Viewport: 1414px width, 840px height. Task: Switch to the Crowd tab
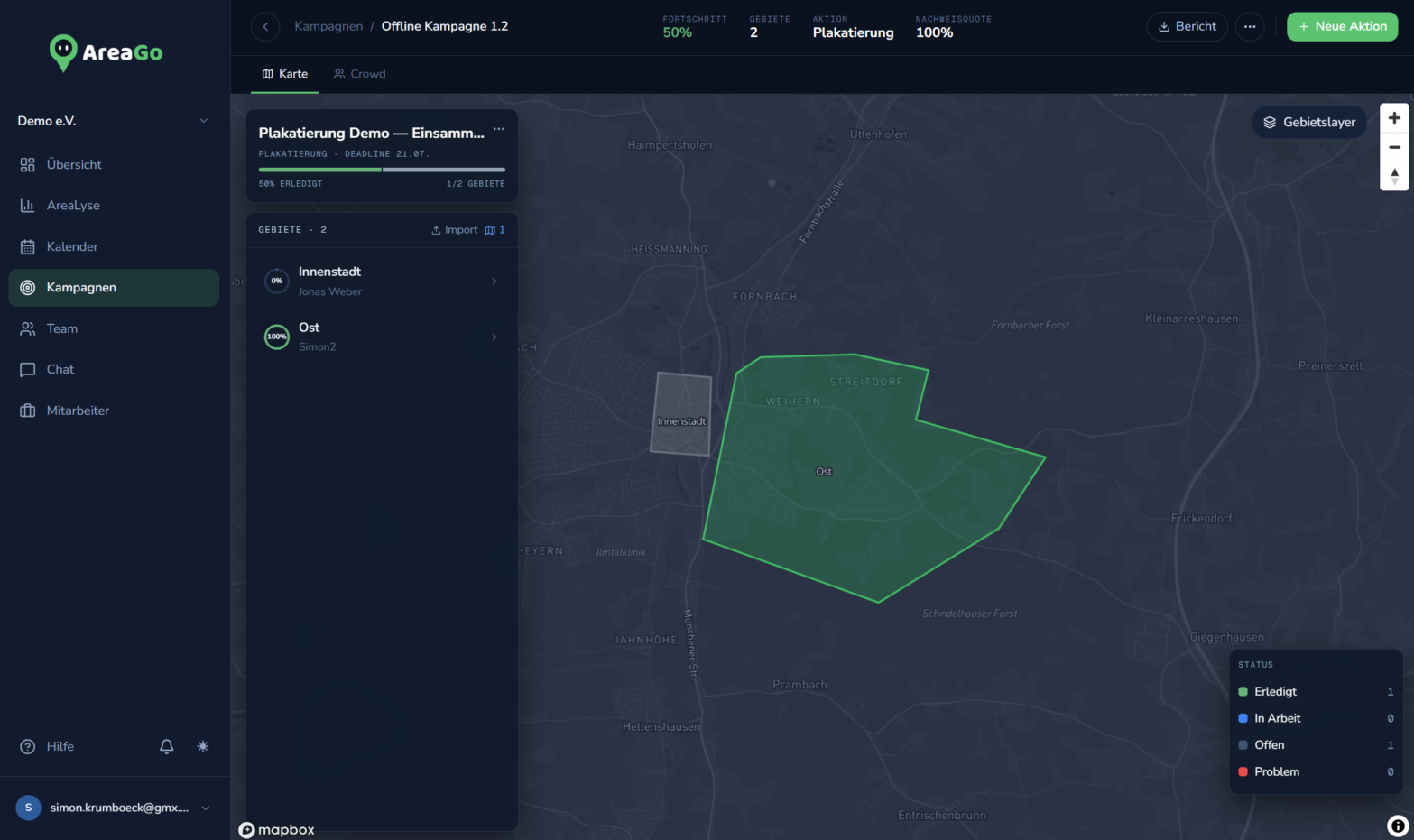pyautogui.click(x=359, y=74)
